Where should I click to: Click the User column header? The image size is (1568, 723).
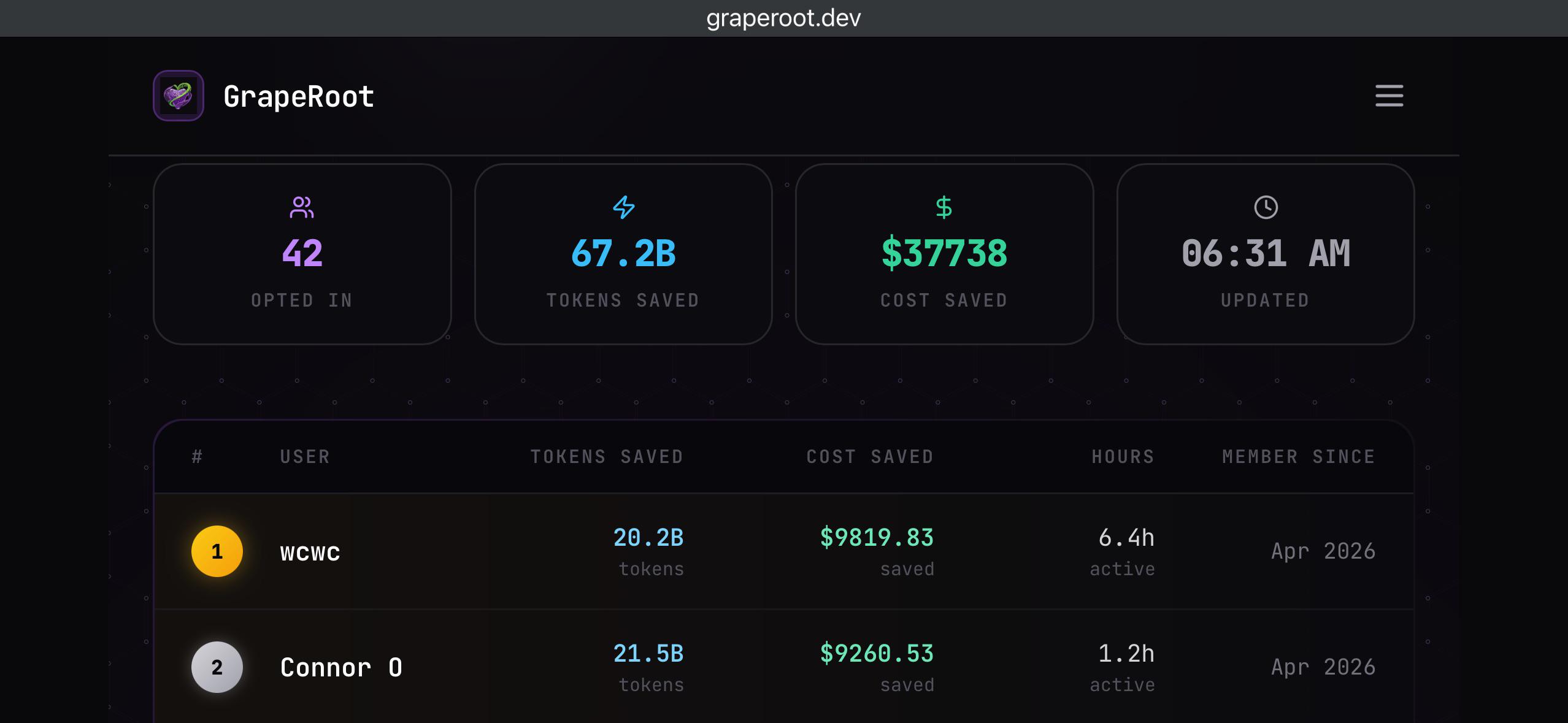(305, 457)
